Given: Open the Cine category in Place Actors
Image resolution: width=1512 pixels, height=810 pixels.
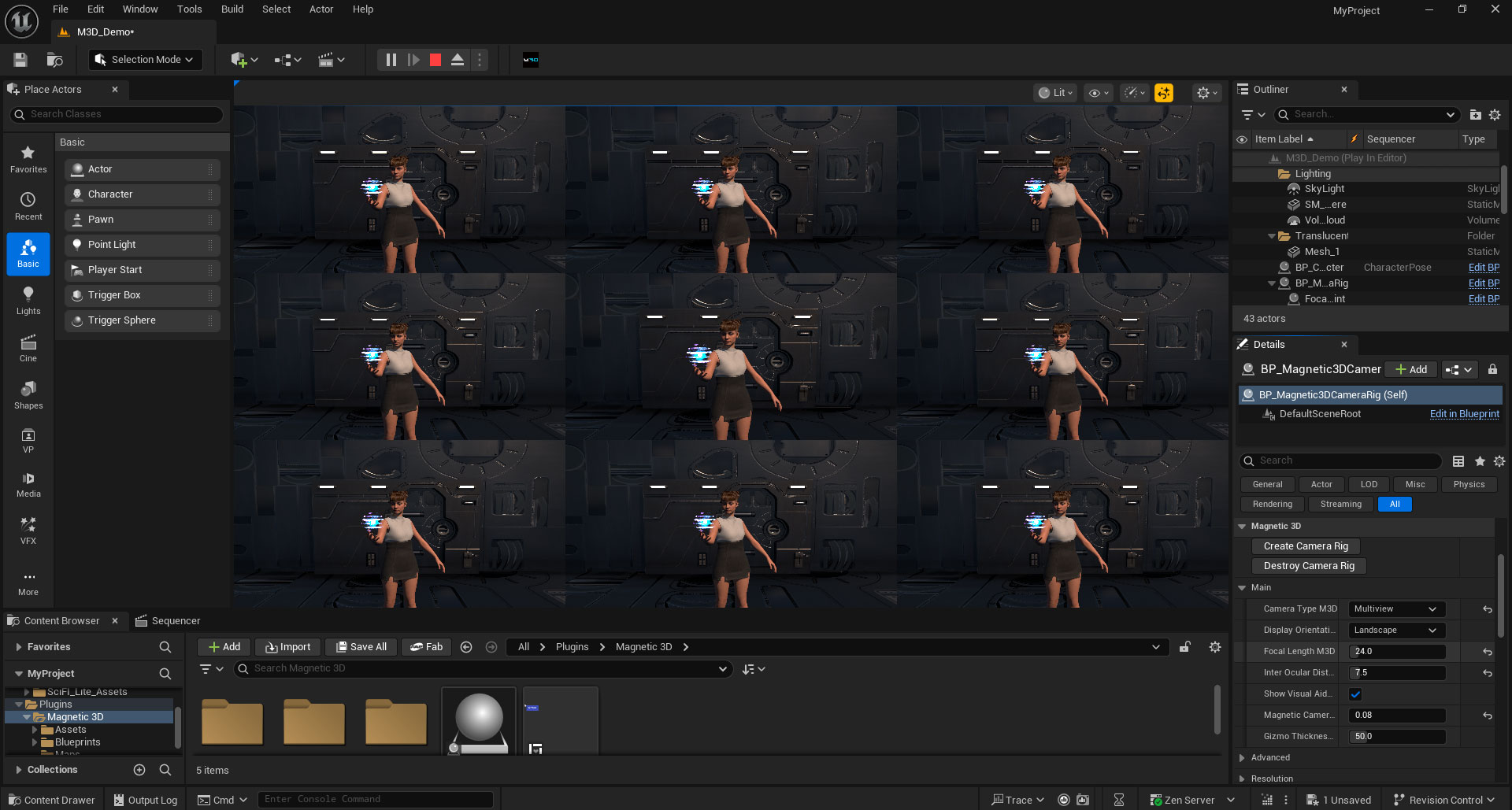Looking at the screenshot, I should point(28,348).
